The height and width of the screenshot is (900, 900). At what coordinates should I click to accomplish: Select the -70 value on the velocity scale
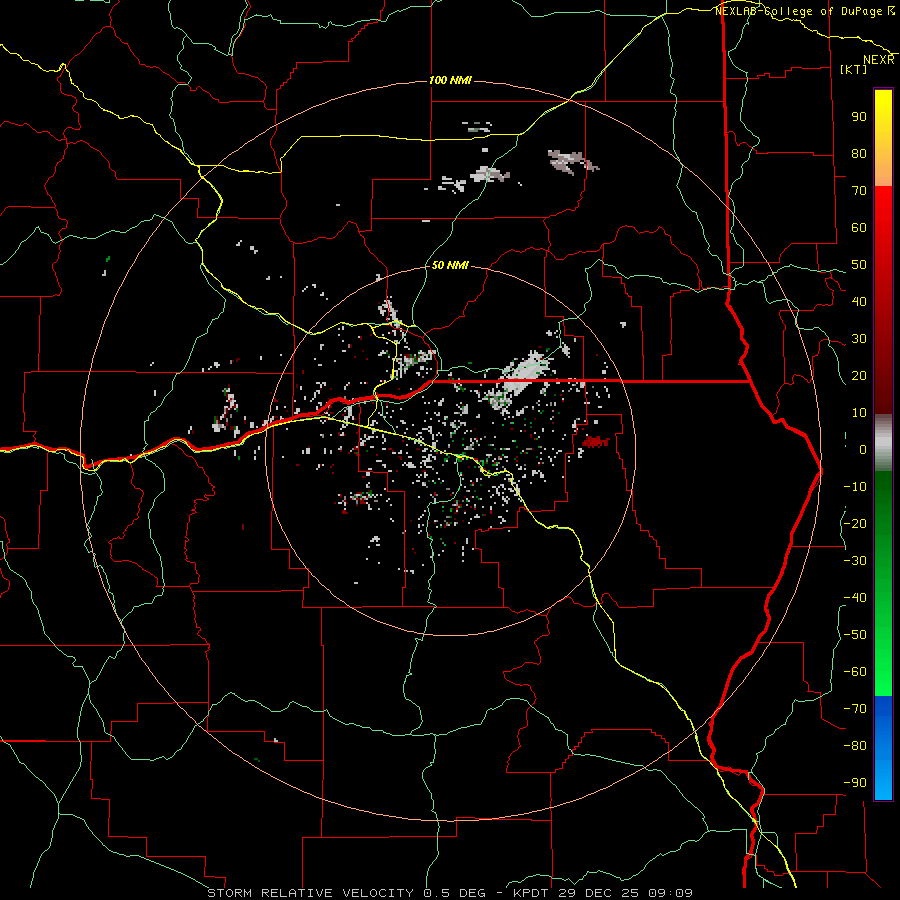[x=855, y=709]
